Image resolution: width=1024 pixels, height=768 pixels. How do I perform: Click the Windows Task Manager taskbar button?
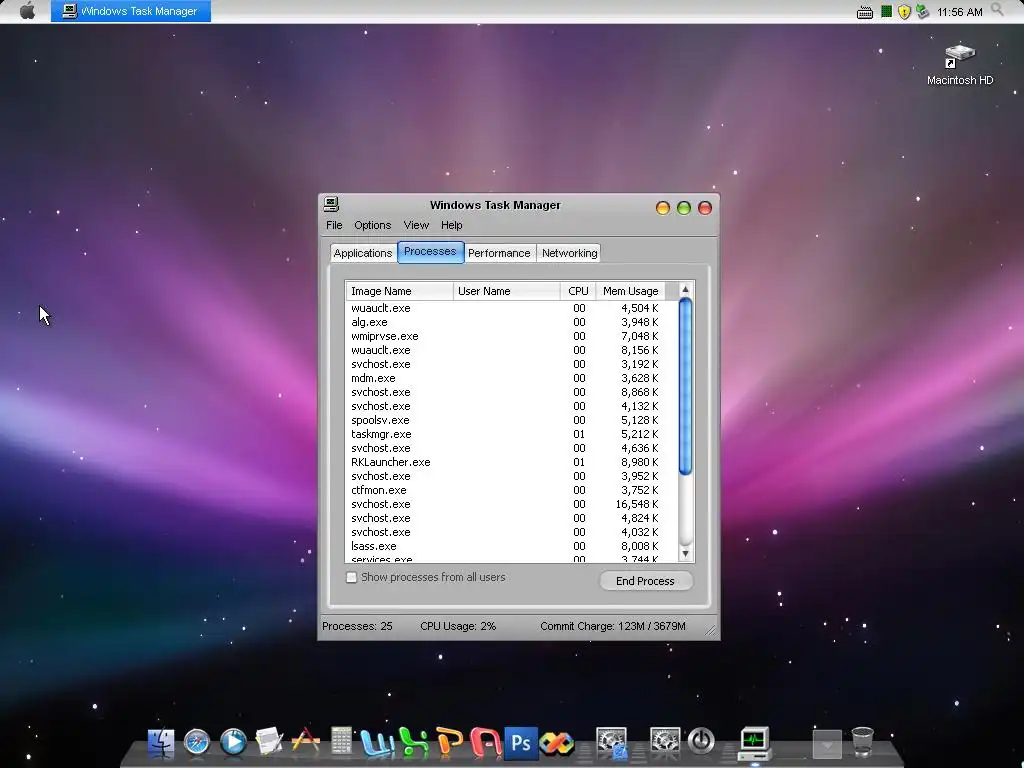[x=131, y=11]
